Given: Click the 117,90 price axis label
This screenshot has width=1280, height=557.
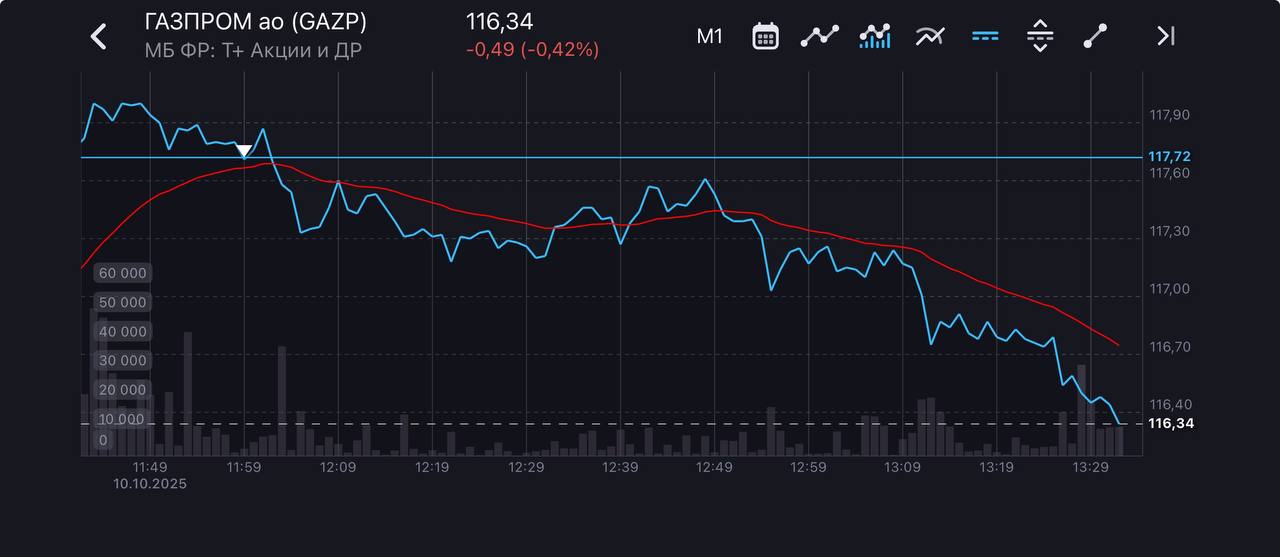Looking at the screenshot, I should [1170, 115].
